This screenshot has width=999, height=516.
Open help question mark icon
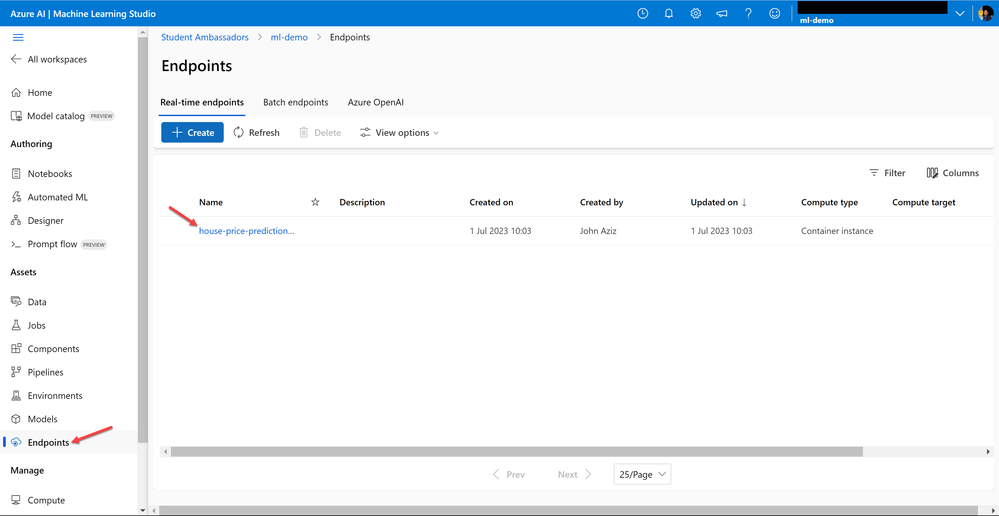(x=749, y=13)
